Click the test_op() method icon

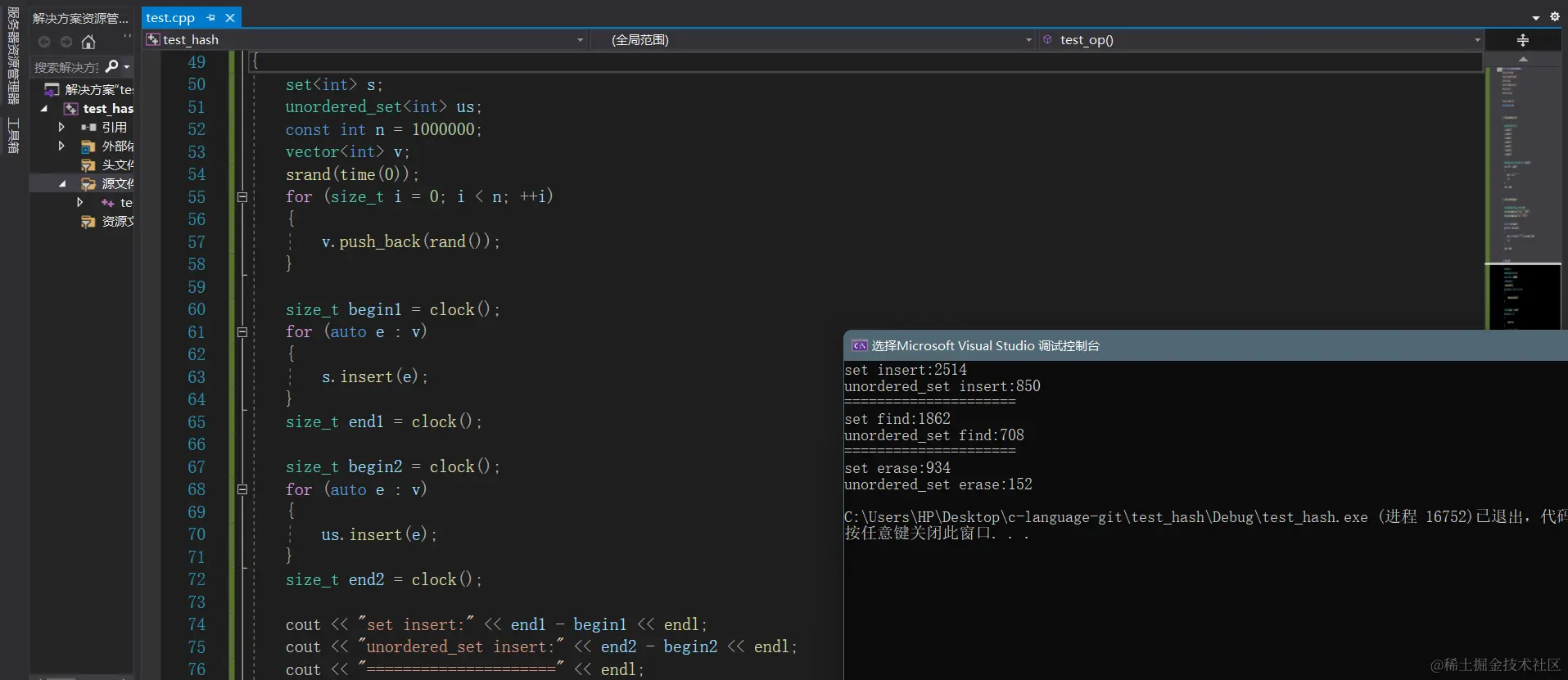point(1047,39)
